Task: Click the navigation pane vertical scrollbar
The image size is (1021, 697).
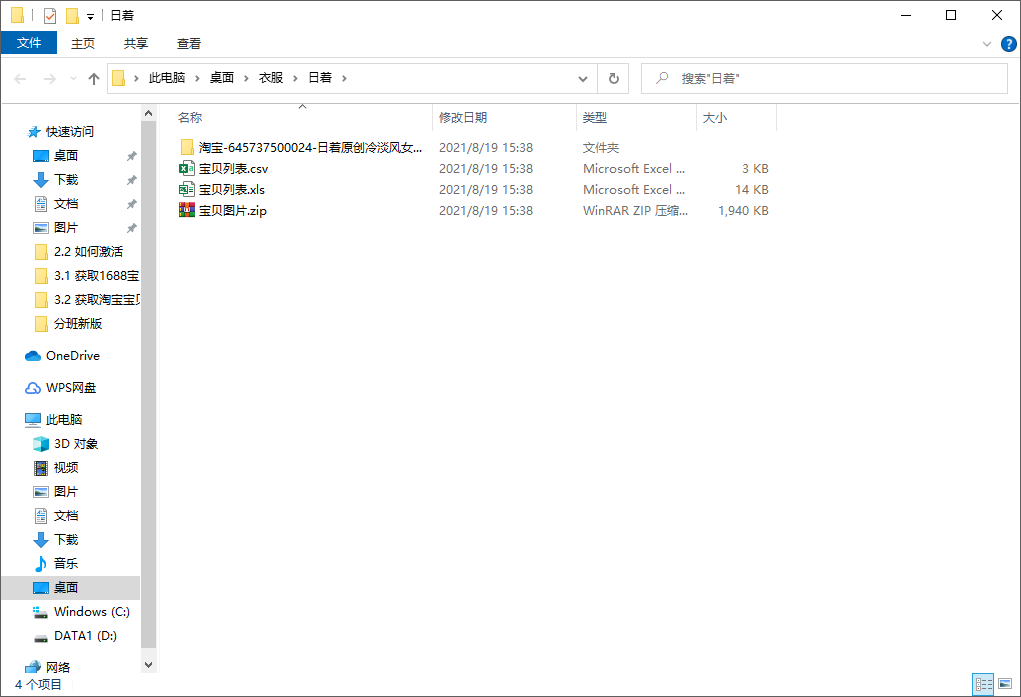Action: coord(149,400)
